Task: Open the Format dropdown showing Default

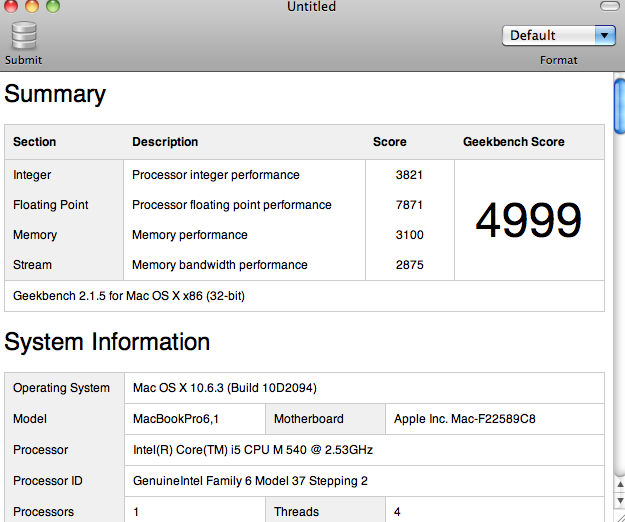Action: (x=558, y=35)
